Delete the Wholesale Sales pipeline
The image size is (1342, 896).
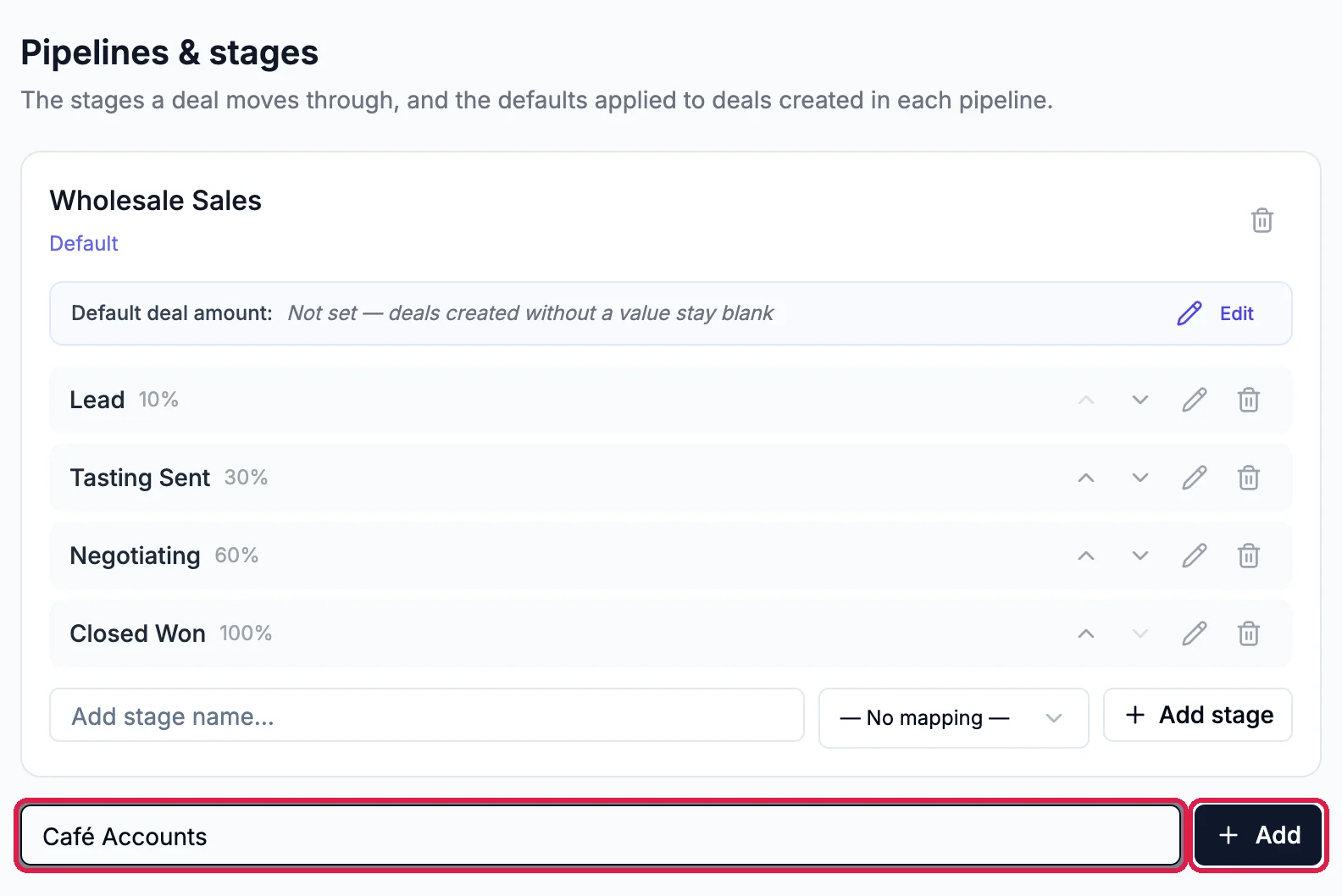[x=1262, y=220]
